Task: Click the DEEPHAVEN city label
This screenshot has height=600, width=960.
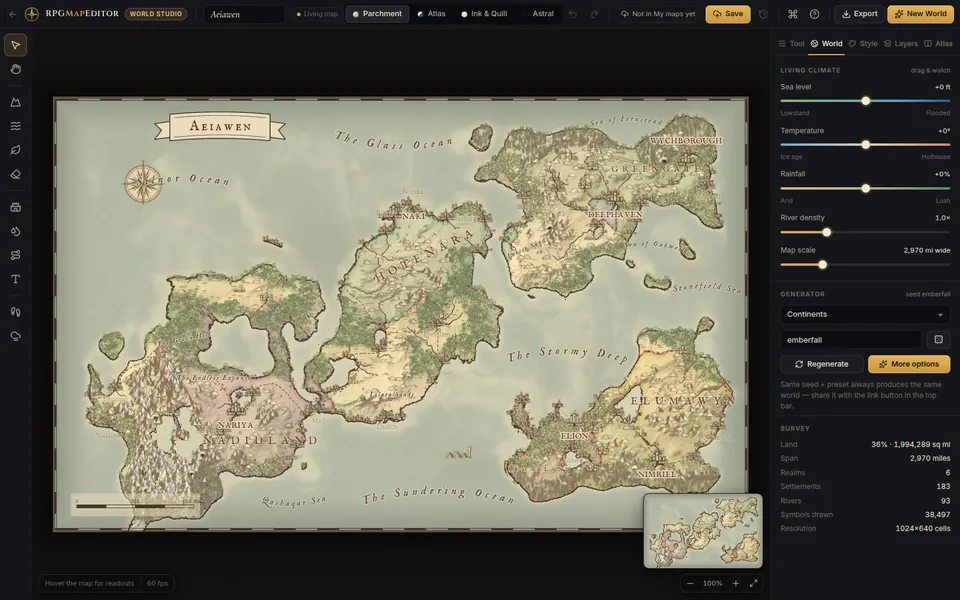Action: [615, 215]
